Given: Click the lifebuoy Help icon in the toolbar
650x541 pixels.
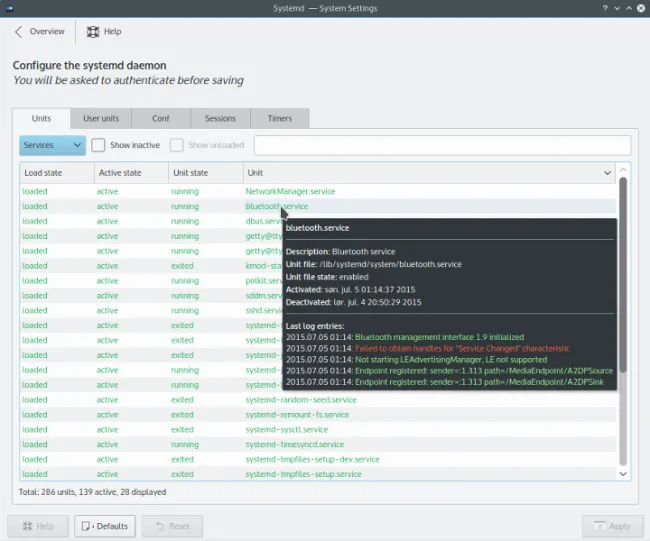Looking at the screenshot, I should pos(93,31).
